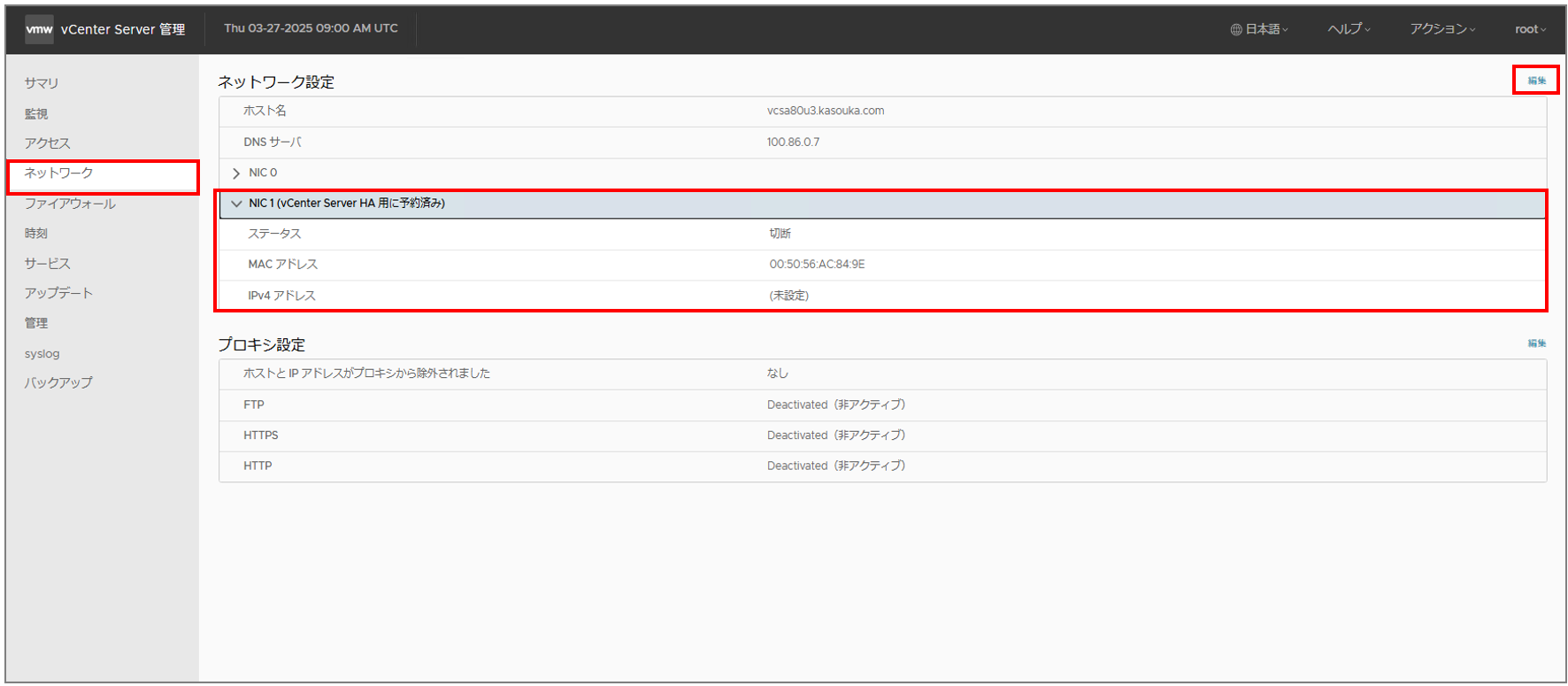Click the vmw logo in header
The height and width of the screenshot is (686, 1568).
click(39, 29)
